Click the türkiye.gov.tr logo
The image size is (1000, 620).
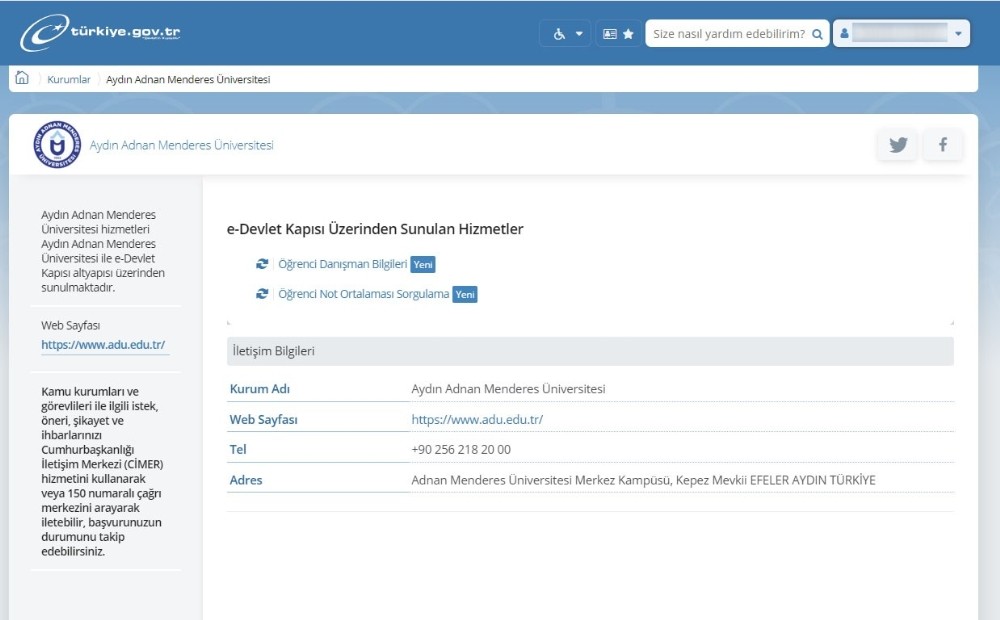click(x=100, y=31)
